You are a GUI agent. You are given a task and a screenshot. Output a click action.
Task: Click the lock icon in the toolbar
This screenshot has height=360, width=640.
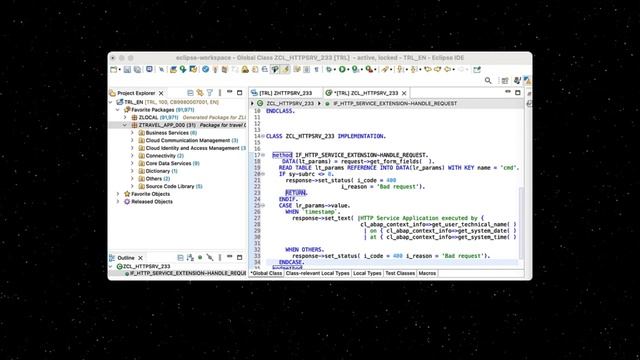pos(245,69)
